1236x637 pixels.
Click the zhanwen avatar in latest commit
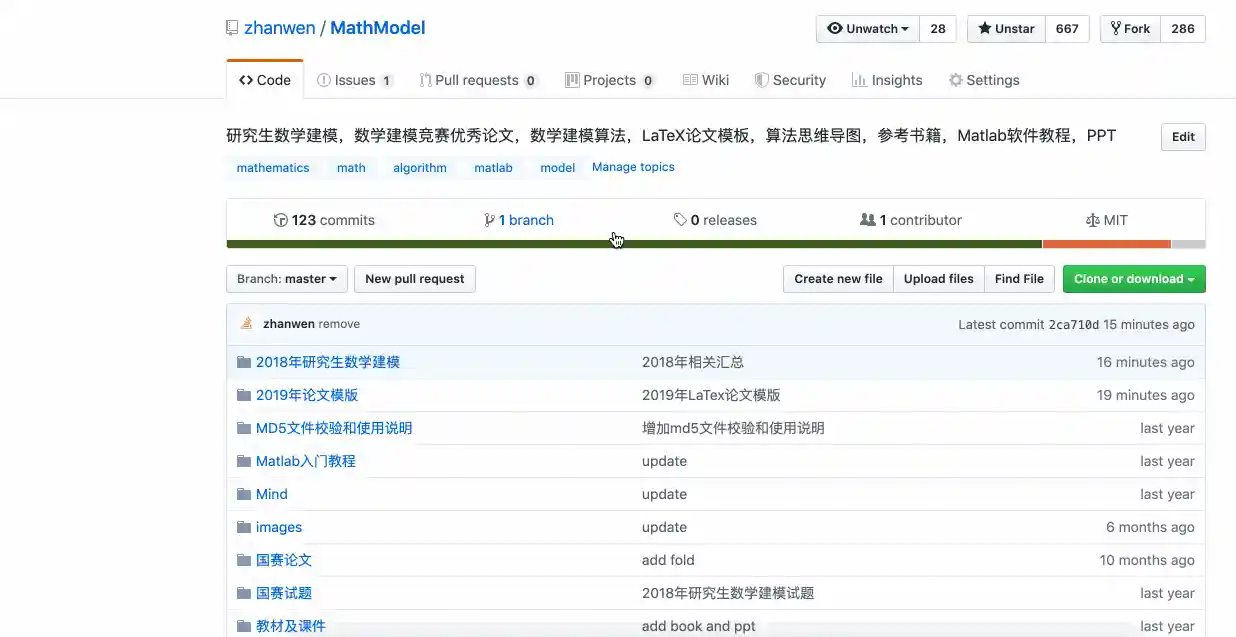tap(246, 323)
